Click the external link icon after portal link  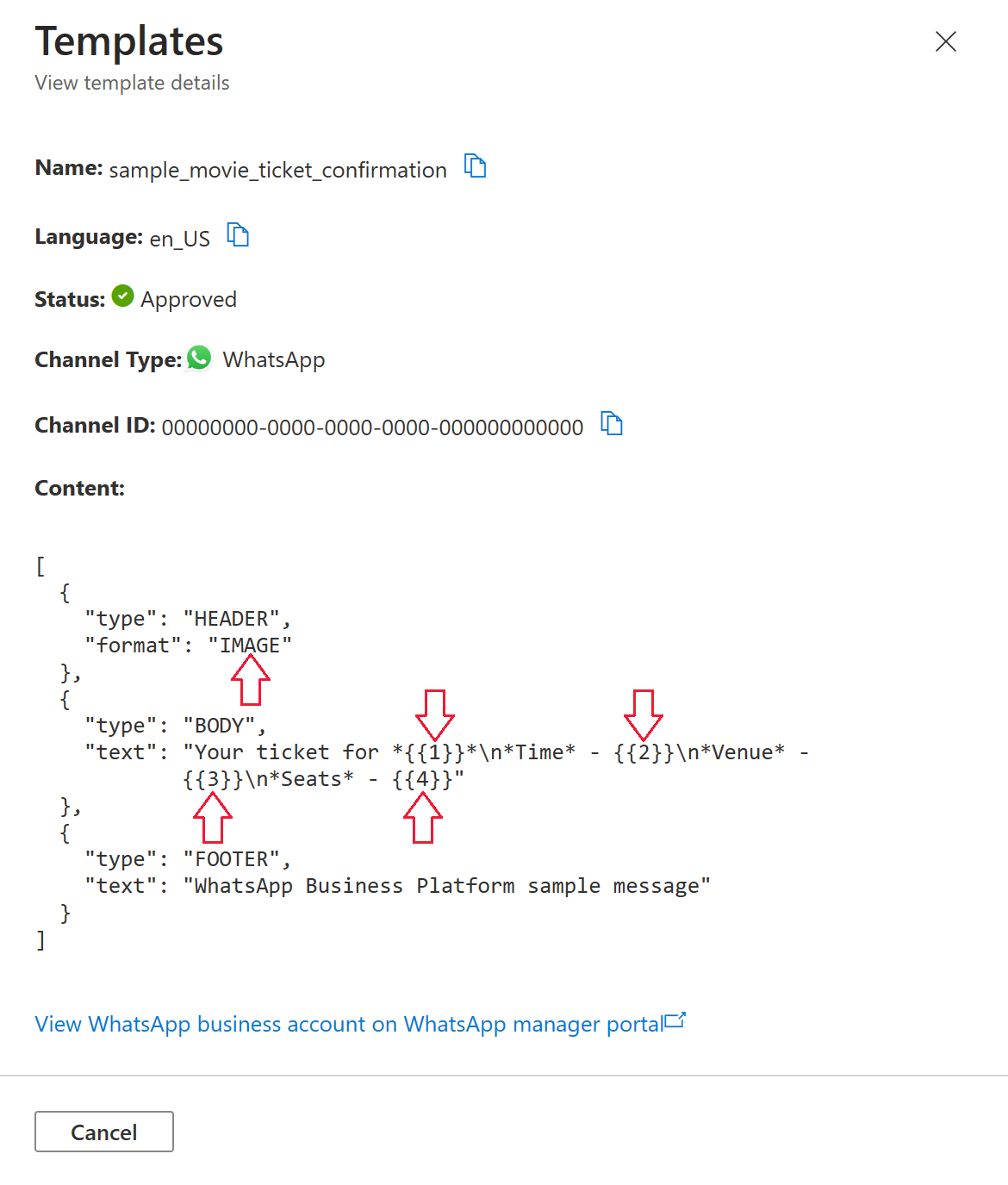point(675,1021)
